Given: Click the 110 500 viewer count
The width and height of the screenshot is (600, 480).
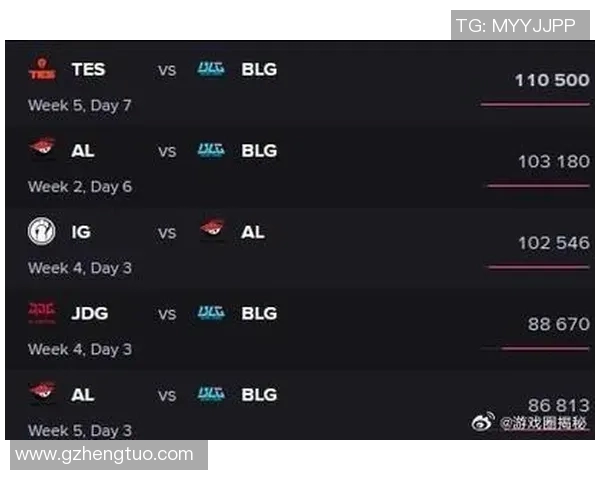Looking at the screenshot, I should [x=552, y=80].
